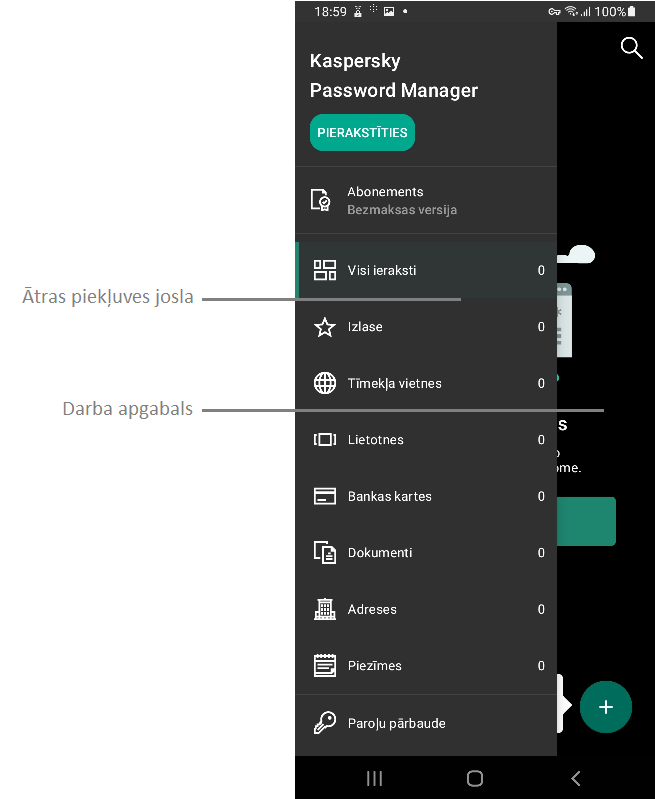The height and width of the screenshot is (799, 655).
Task: Tap the Dokumenti document icon
Action: (325, 553)
